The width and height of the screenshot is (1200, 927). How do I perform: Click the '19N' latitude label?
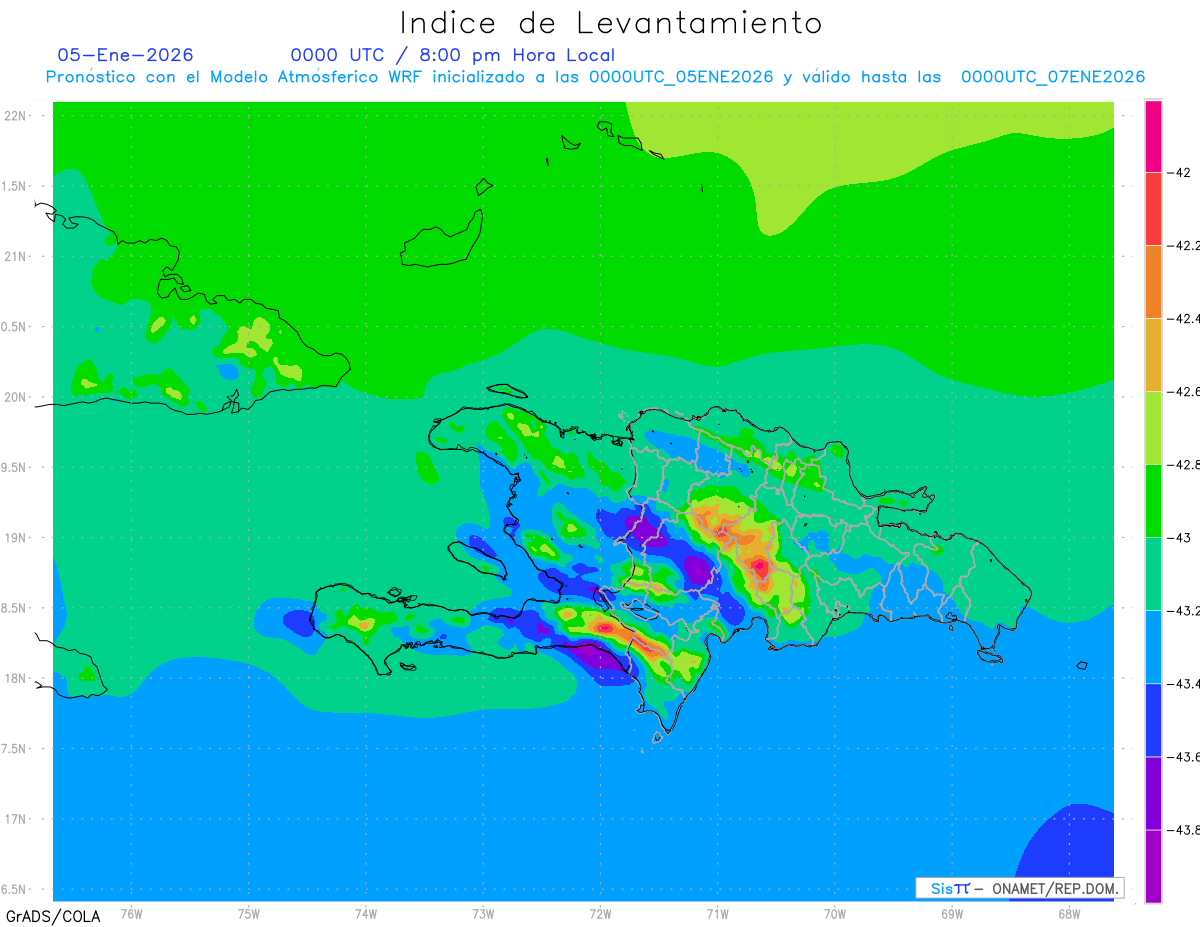pyautogui.click(x=16, y=537)
